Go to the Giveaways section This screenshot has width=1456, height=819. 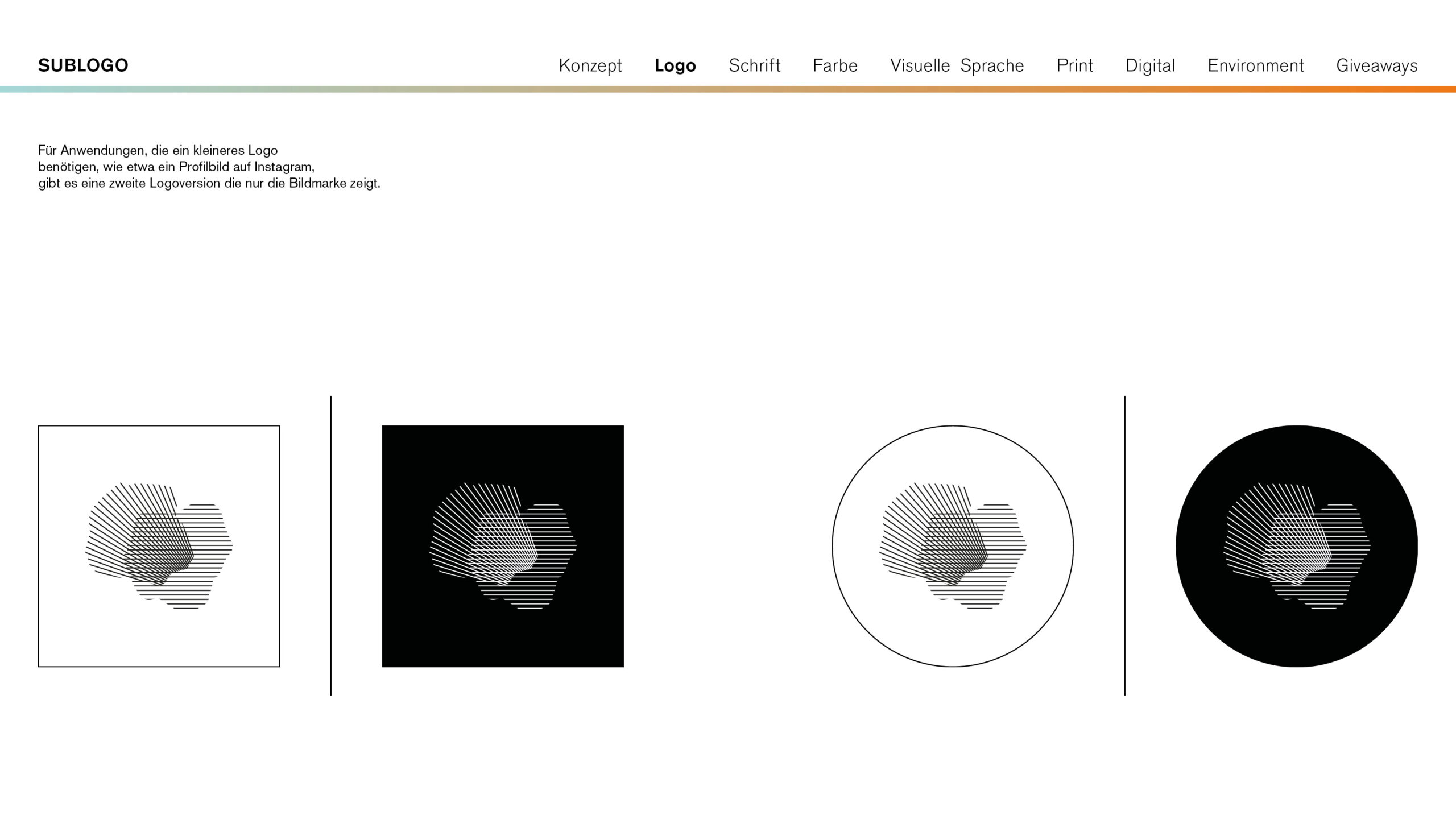click(1376, 66)
